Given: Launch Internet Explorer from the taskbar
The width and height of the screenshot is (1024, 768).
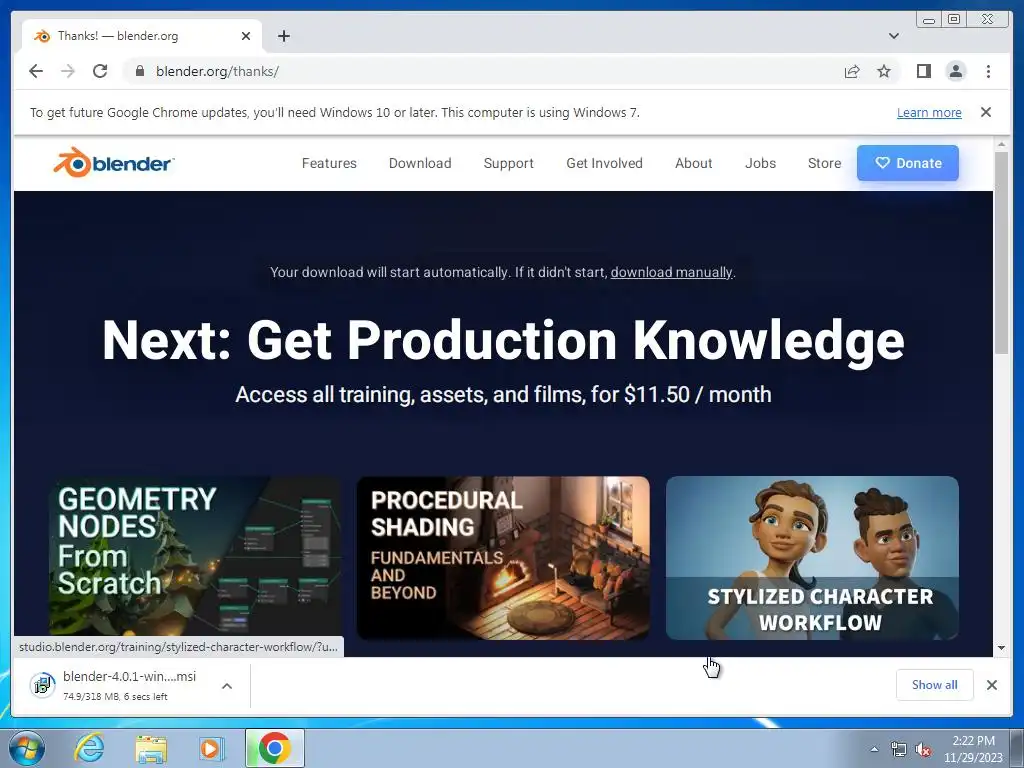Looking at the screenshot, I should click(89, 748).
